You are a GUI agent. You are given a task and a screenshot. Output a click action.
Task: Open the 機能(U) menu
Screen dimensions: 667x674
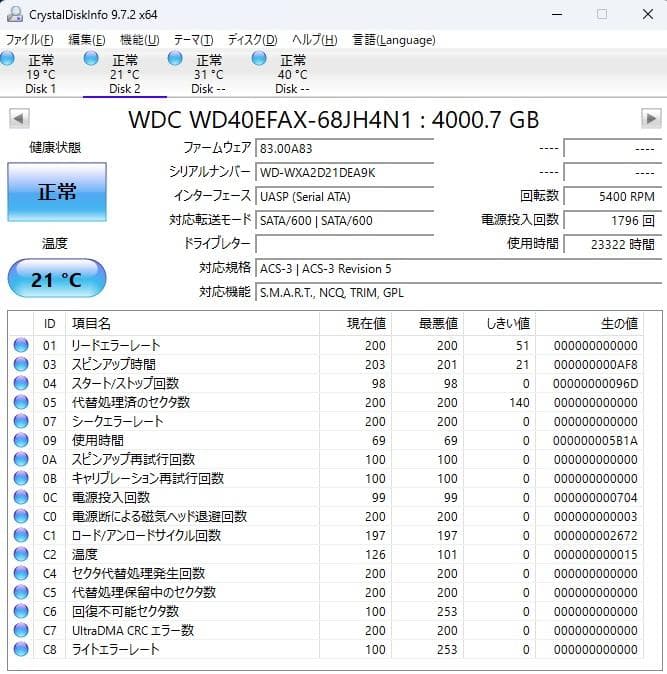140,40
